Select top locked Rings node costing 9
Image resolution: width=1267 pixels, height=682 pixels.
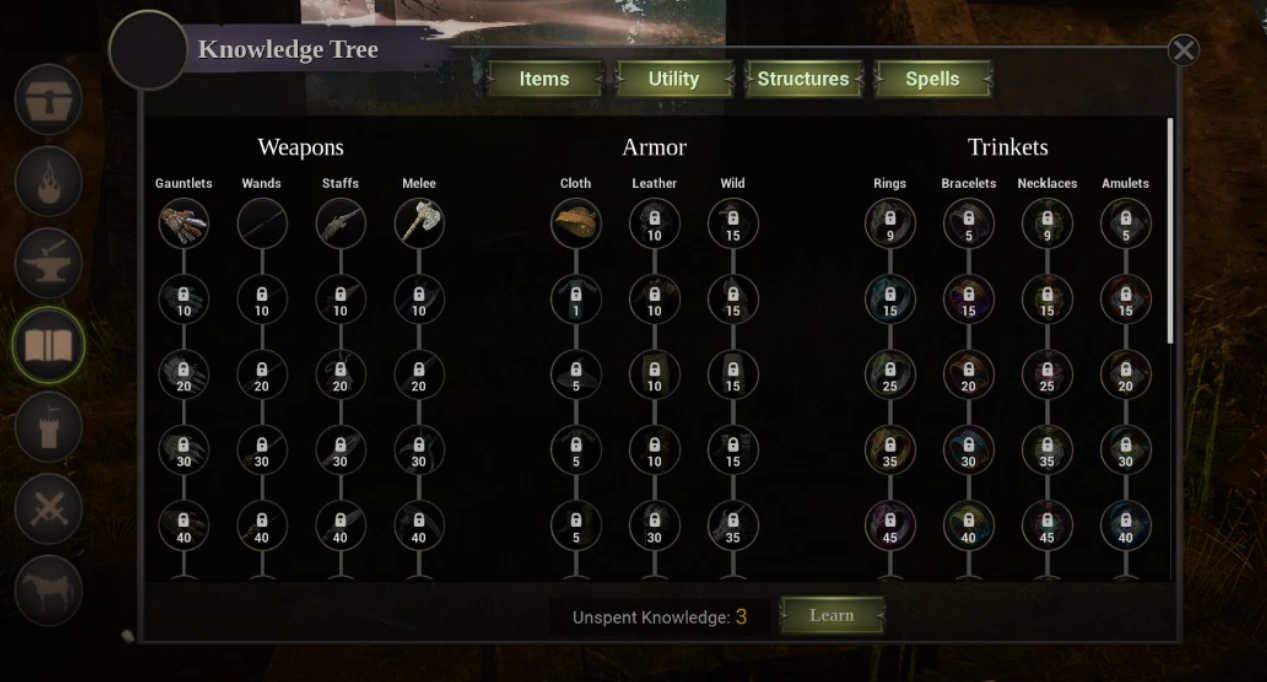coord(890,223)
